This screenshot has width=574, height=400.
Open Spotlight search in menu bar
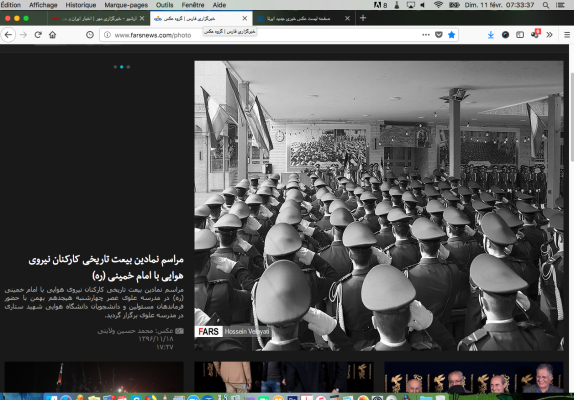click(x=545, y=5)
